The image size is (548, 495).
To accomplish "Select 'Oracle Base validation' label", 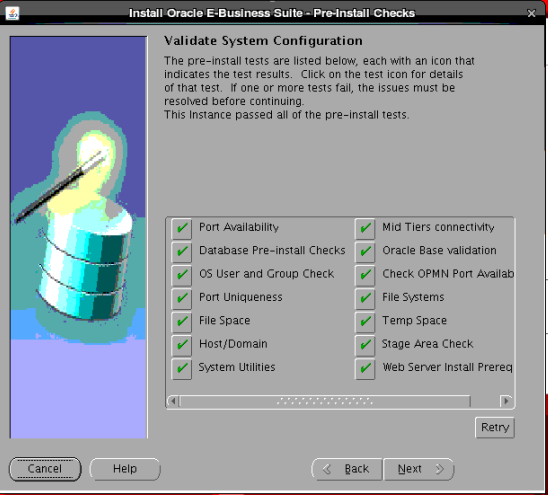I will coord(439,250).
